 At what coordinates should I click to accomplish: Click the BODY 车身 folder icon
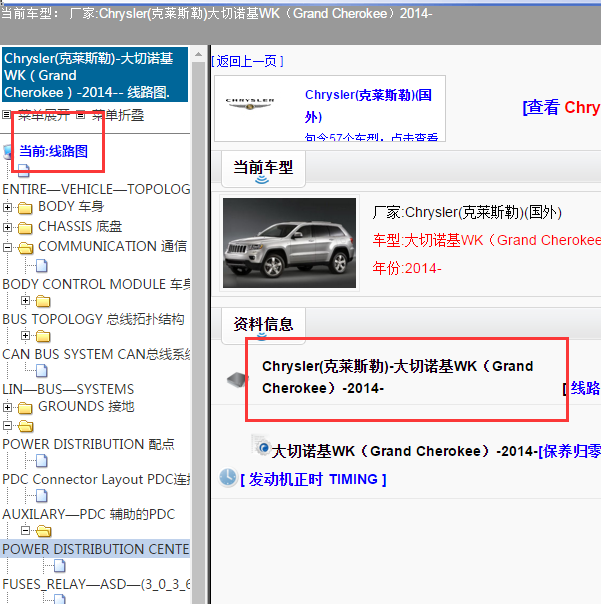point(25,208)
